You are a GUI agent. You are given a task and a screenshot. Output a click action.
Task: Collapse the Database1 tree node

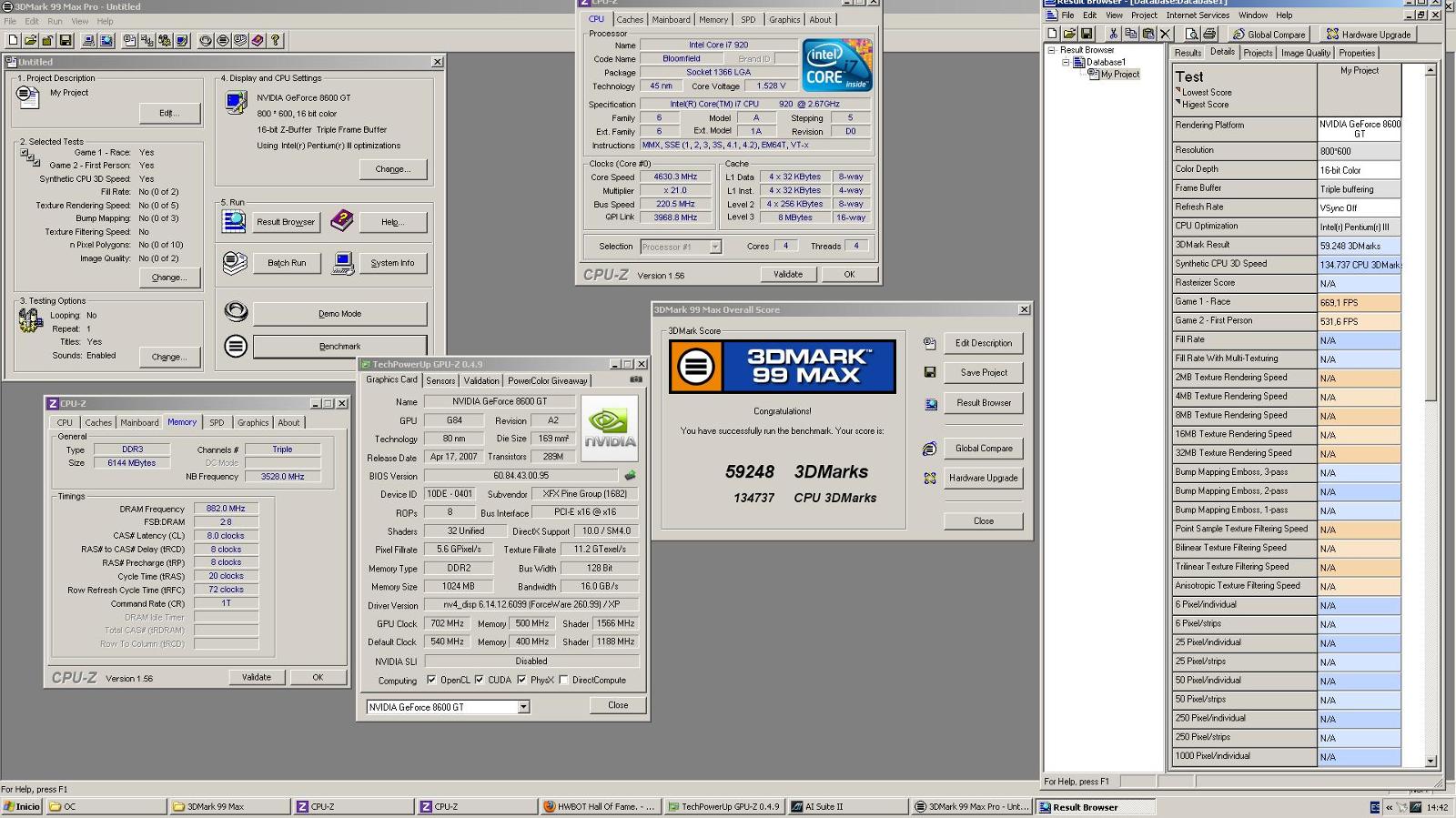(x=1066, y=62)
